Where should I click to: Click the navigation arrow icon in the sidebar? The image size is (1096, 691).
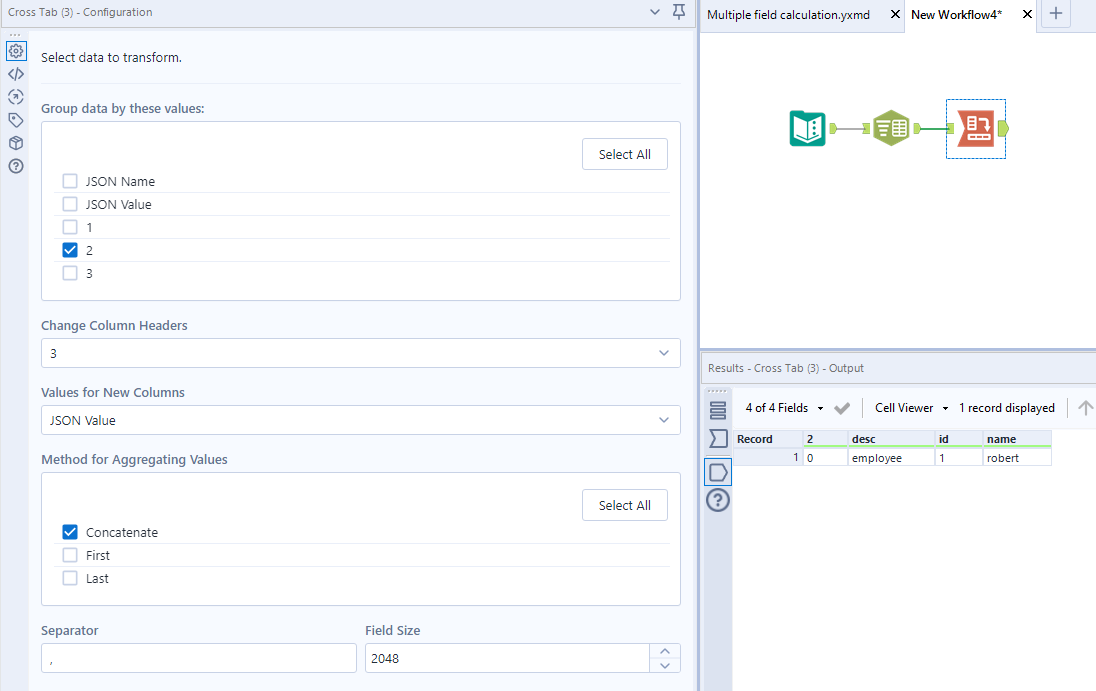coord(15,96)
